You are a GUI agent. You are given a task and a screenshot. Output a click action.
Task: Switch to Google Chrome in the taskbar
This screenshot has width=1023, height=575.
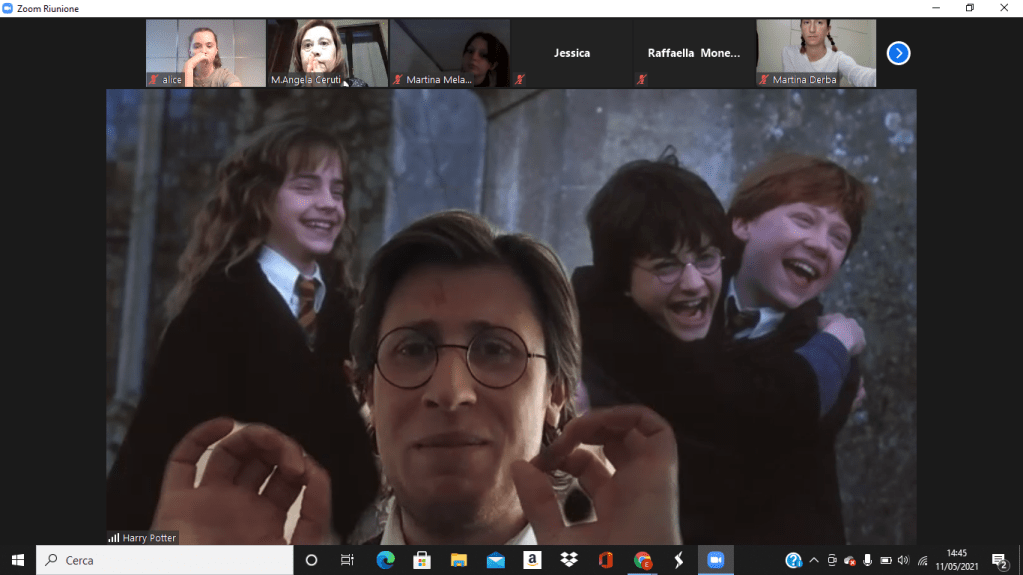642,560
